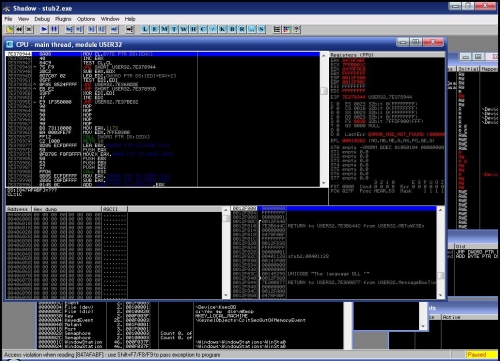This screenshot has height=361, width=500.
Task: Open the File menu
Action: (x=8, y=19)
